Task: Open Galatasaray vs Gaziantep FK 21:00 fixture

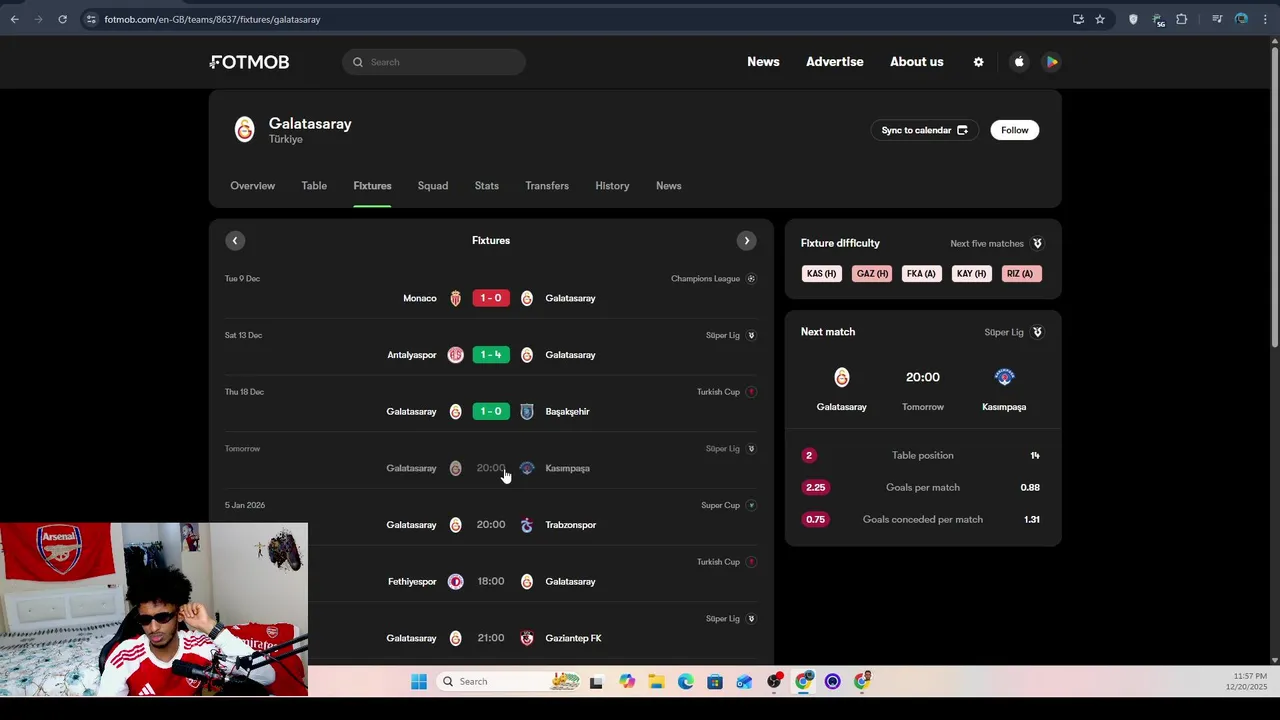Action: click(491, 638)
